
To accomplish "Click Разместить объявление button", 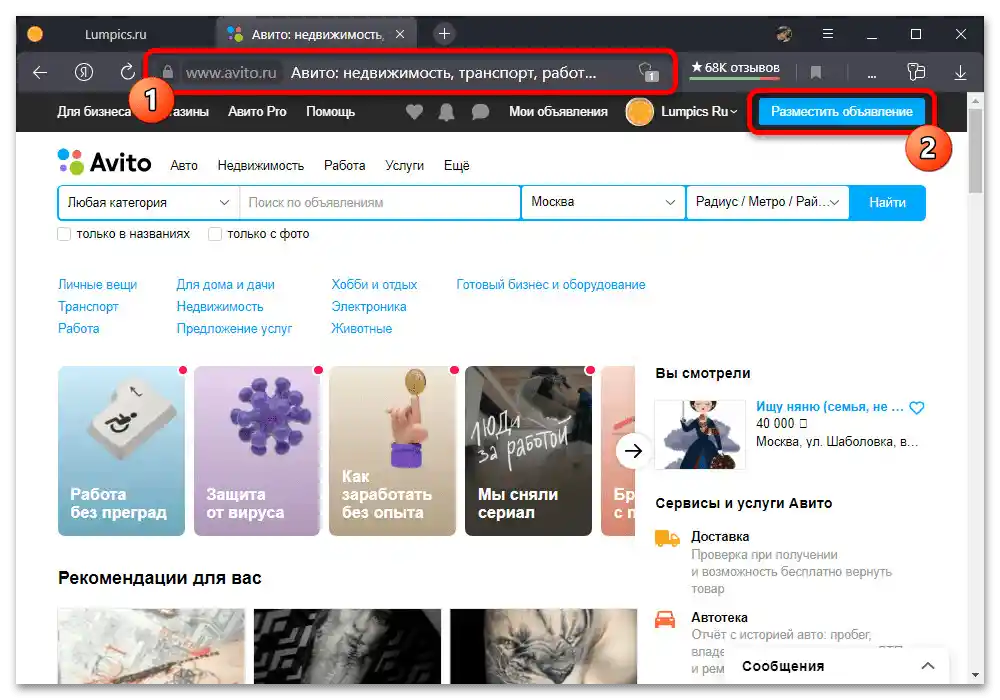I will coord(842,112).
